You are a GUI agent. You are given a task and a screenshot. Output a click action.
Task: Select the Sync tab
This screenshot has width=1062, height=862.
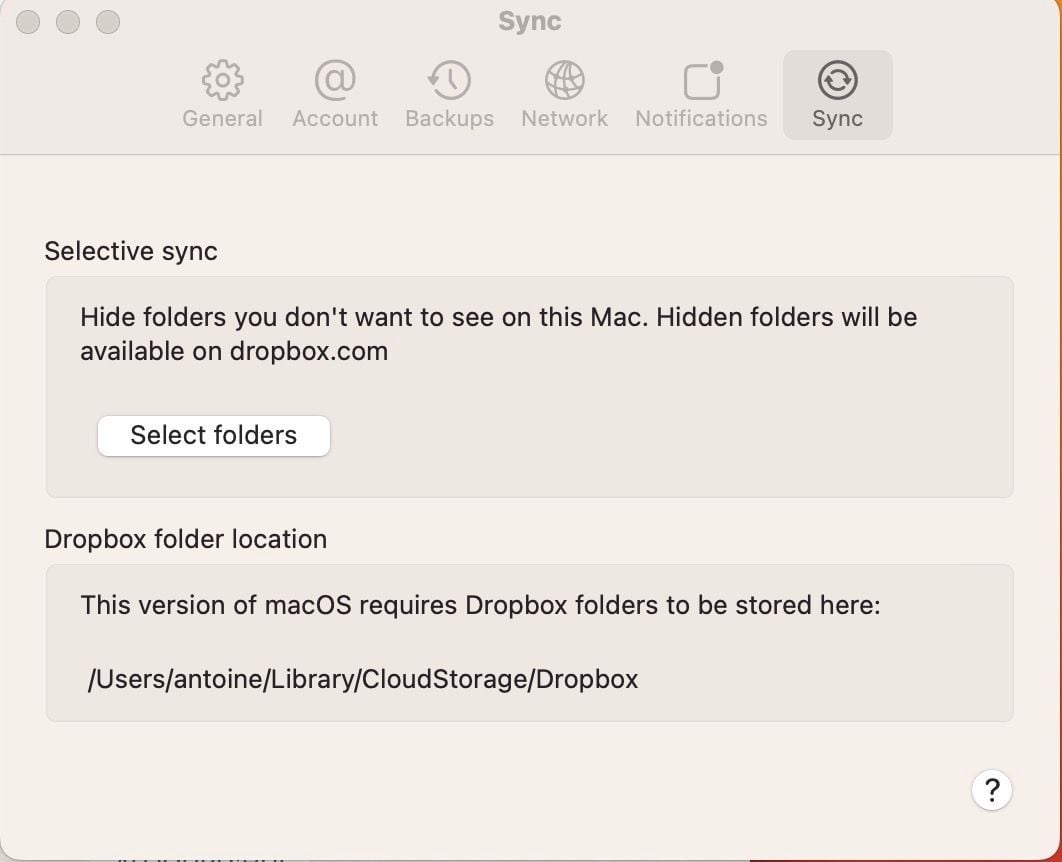[x=837, y=95]
